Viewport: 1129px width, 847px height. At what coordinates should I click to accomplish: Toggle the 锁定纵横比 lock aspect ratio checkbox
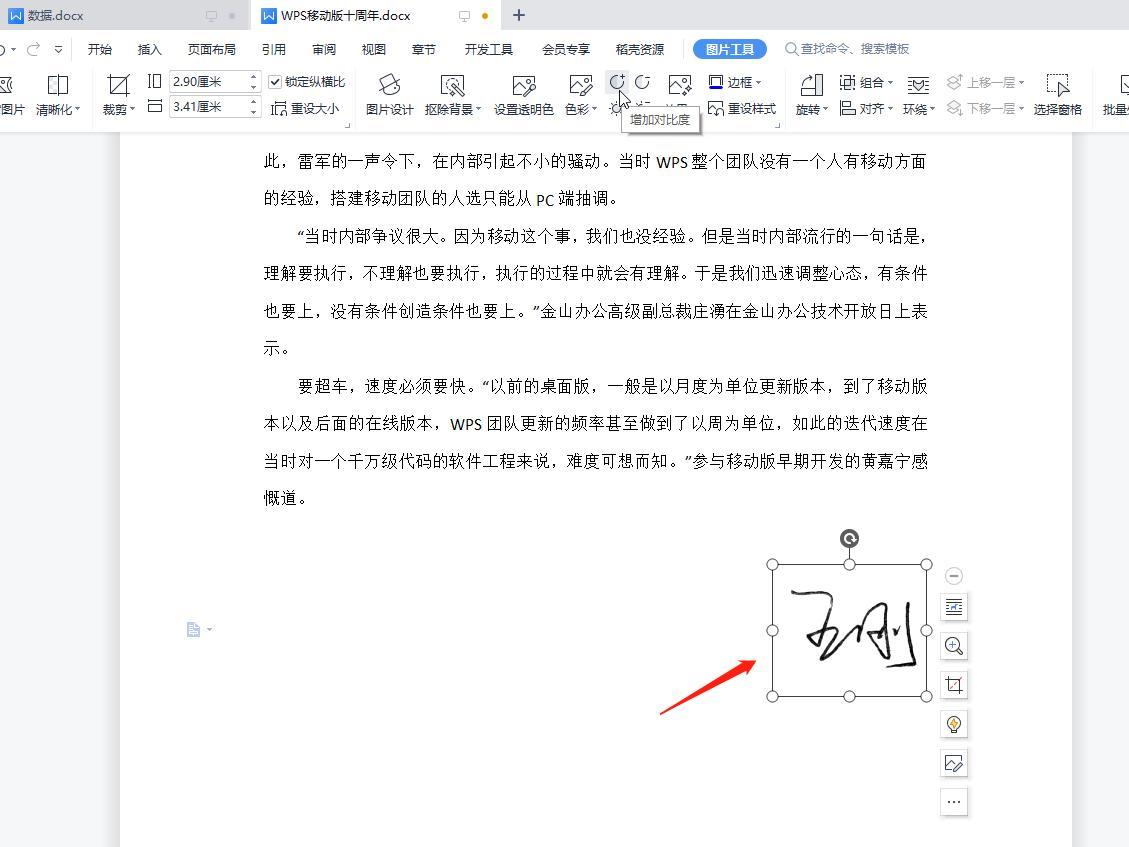(x=276, y=82)
